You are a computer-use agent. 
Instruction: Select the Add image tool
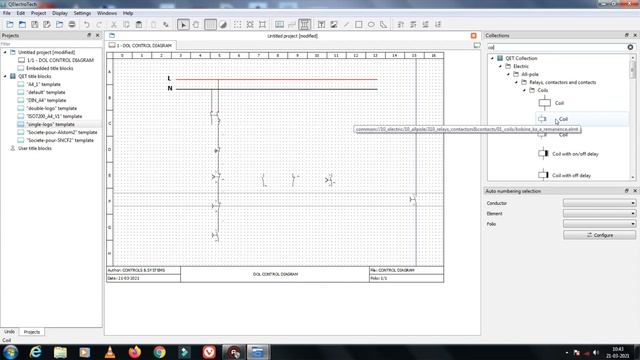334,24
